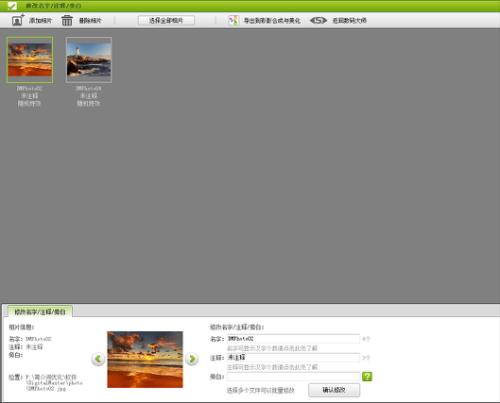The height and width of the screenshot is (403, 500).
Task: Click the 导出到影音合成与美化 label
Action: [272, 21]
